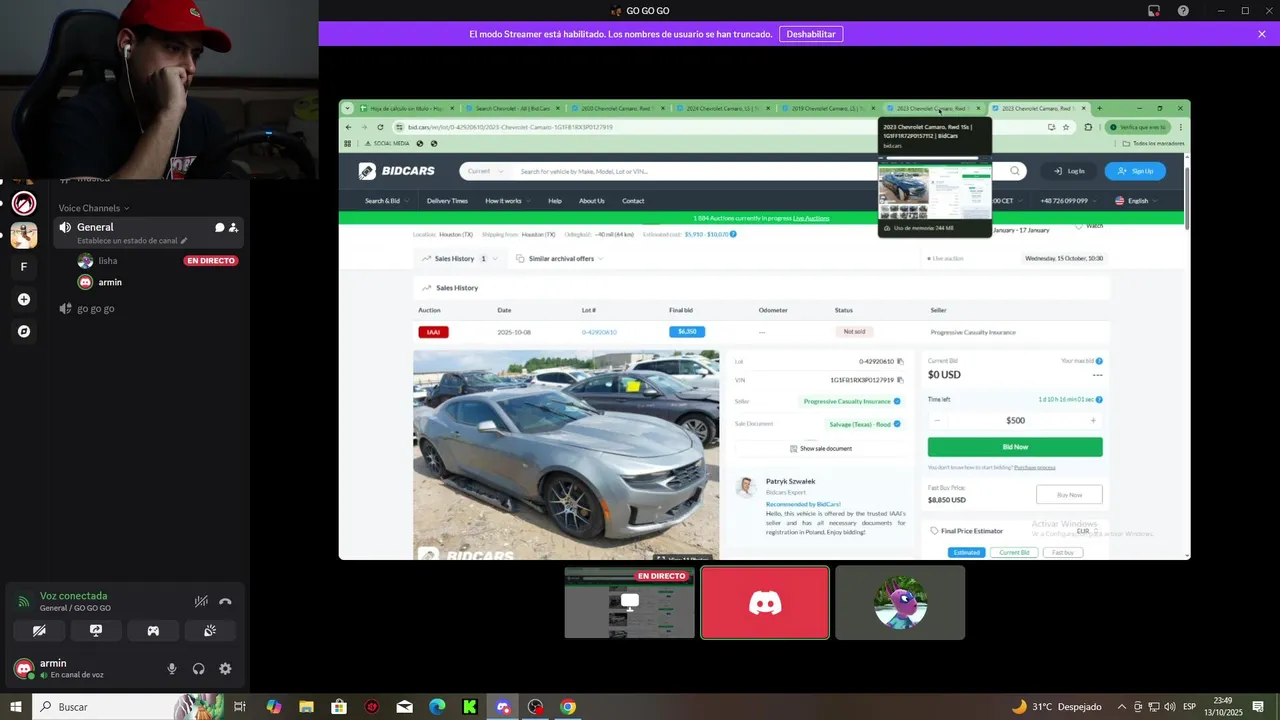Select user armin in voice channel

click(x=110, y=282)
